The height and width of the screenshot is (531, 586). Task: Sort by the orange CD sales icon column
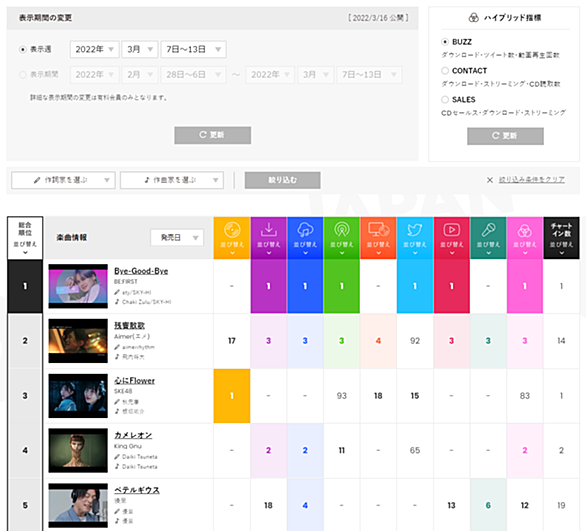(232, 238)
